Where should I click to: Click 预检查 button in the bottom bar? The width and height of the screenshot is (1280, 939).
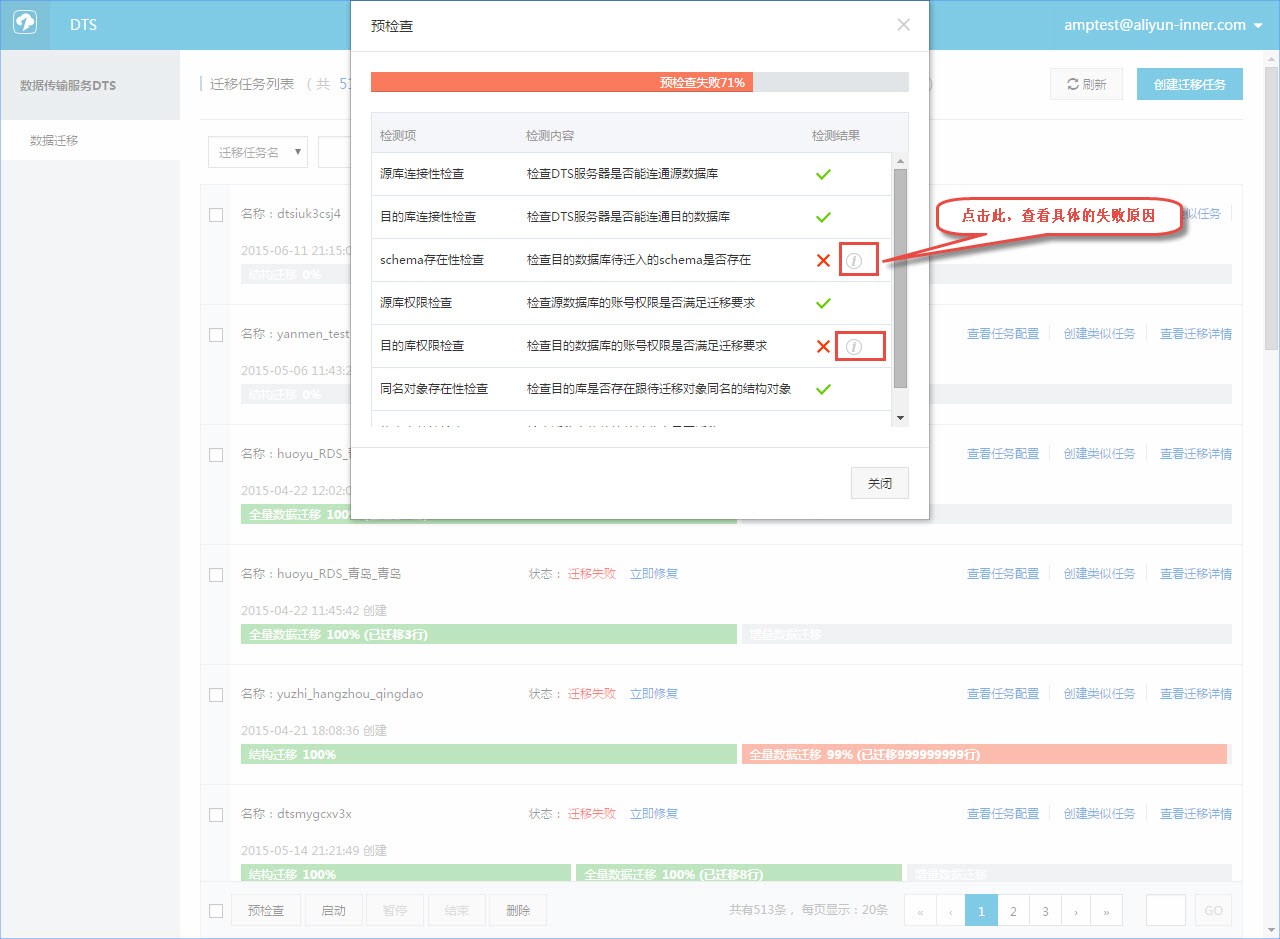(x=266, y=911)
